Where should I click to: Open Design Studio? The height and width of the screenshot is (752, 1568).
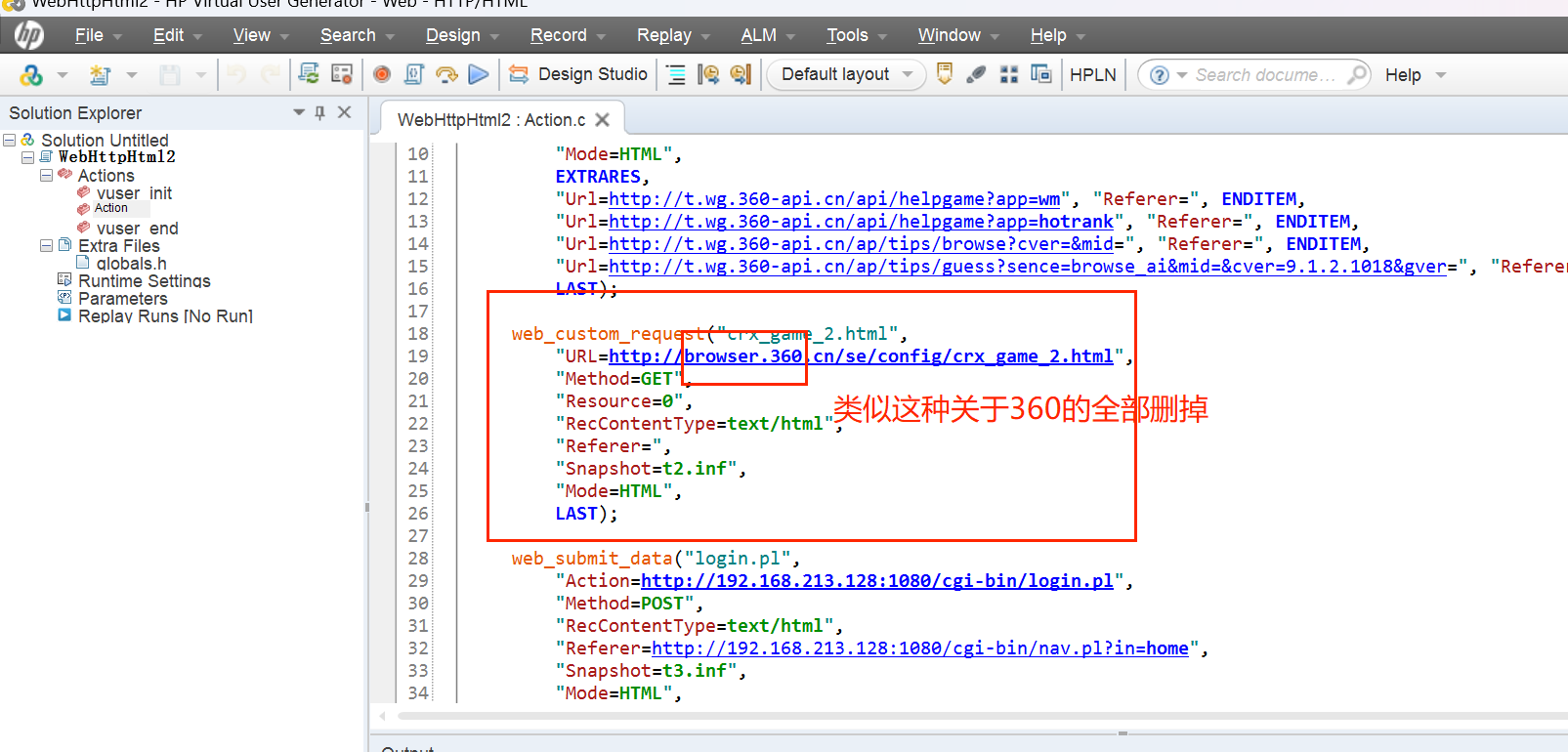[578, 74]
